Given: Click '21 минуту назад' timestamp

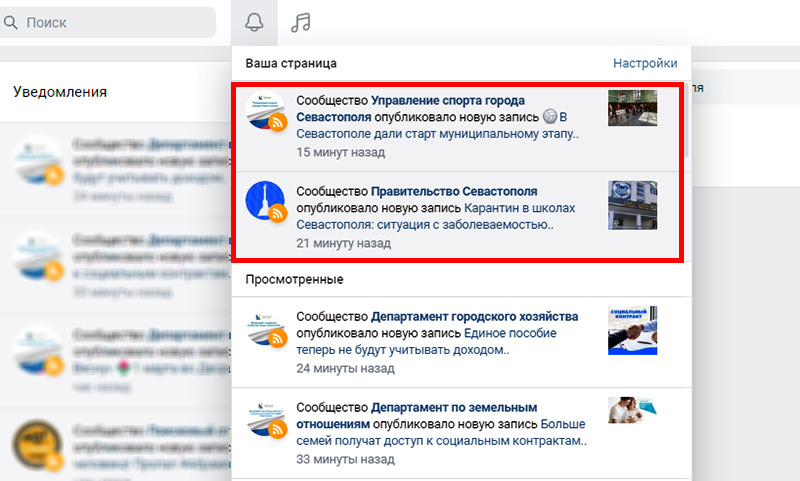Looking at the screenshot, I should 343,243.
